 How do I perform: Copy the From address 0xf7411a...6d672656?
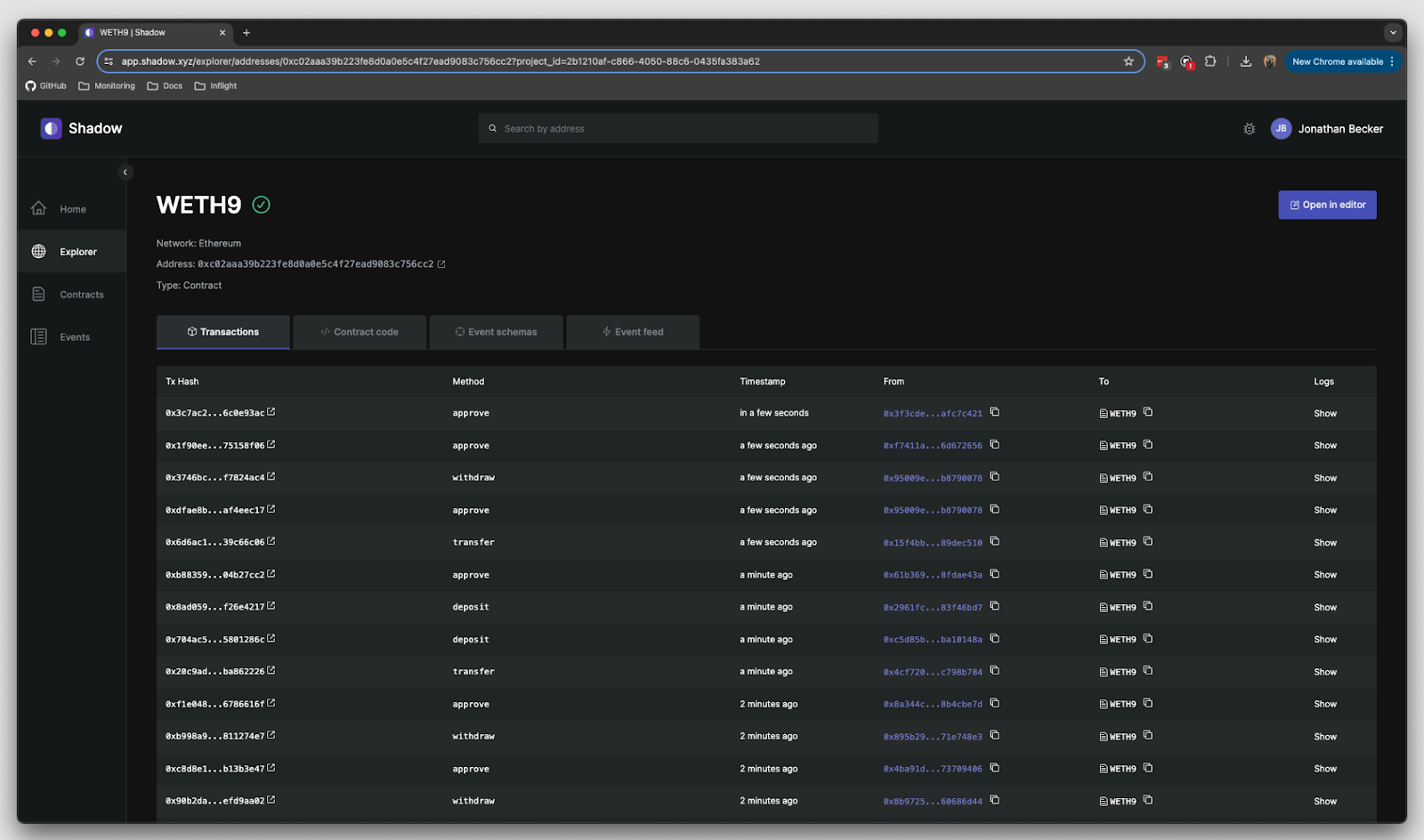click(x=995, y=444)
